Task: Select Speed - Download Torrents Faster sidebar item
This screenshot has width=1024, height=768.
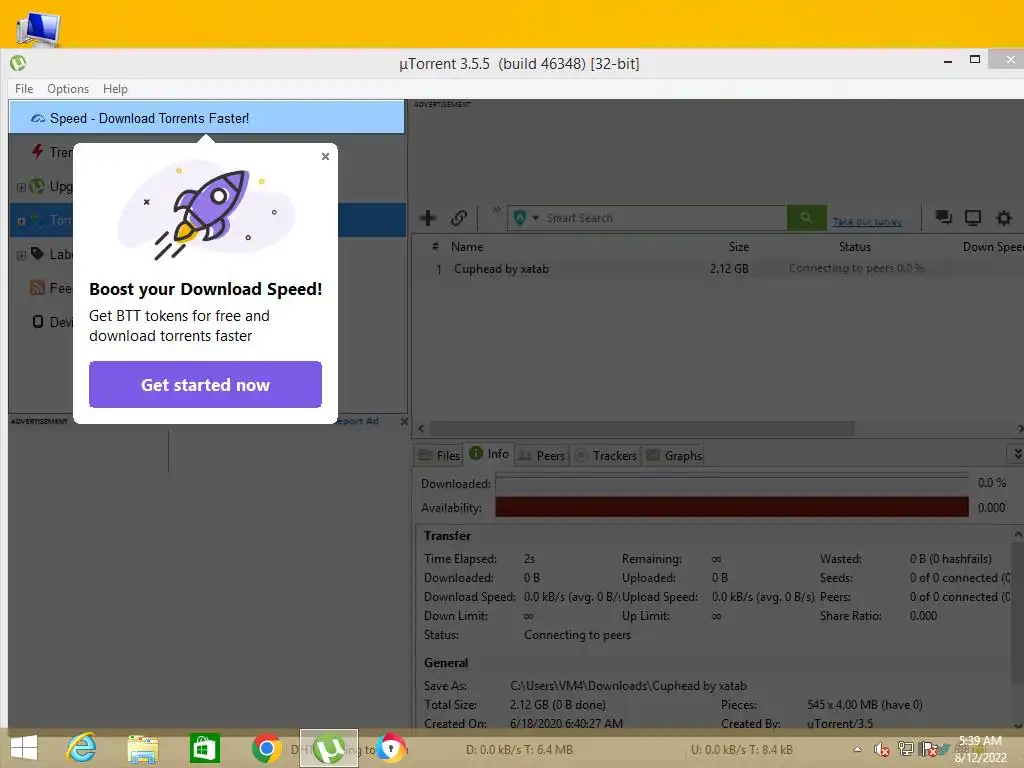Action: click(206, 118)
